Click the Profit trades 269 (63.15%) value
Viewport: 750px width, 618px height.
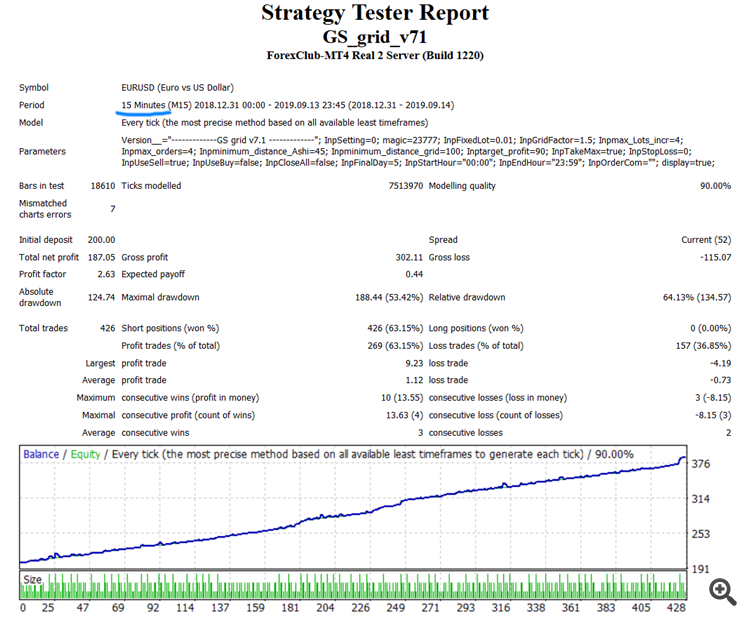(395, 346)
